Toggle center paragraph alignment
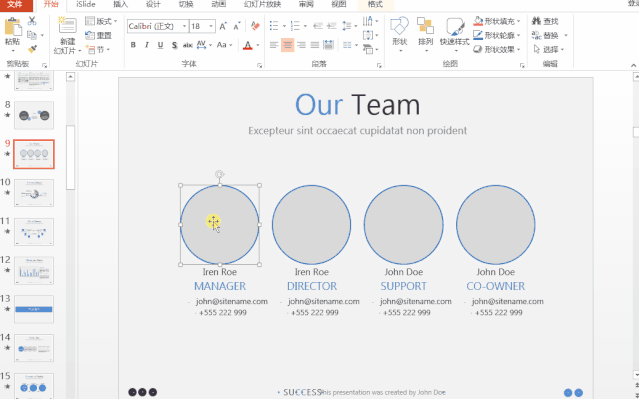 click(288, 45)
